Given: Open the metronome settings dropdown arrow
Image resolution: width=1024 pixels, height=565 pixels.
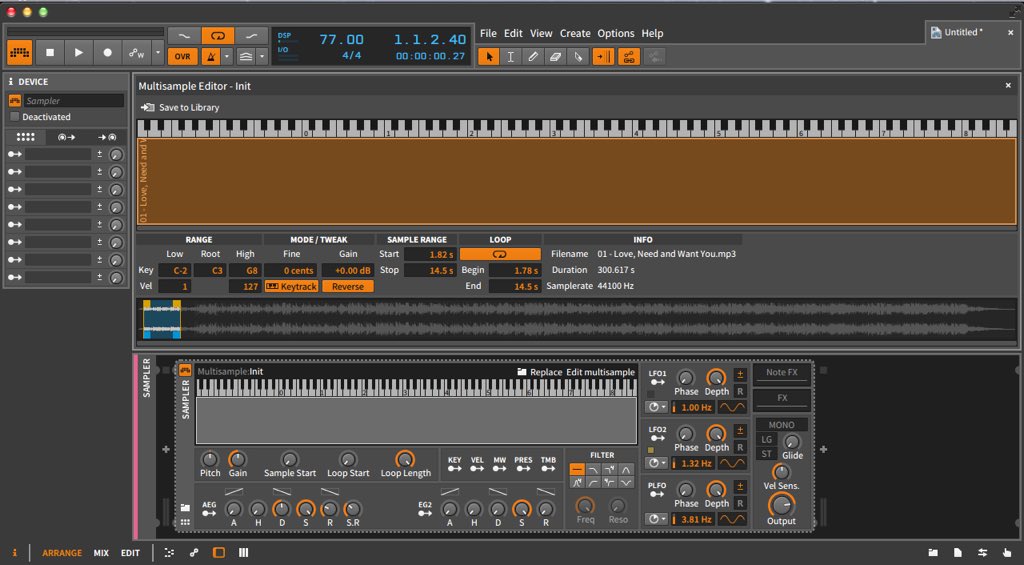Looking at the screenshot, I should coord(227,56).
